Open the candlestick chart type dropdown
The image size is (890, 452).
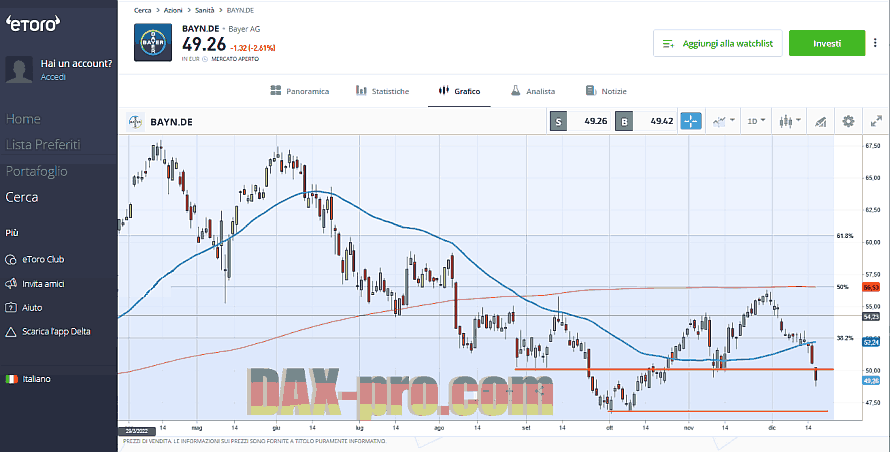coord(790,121)
